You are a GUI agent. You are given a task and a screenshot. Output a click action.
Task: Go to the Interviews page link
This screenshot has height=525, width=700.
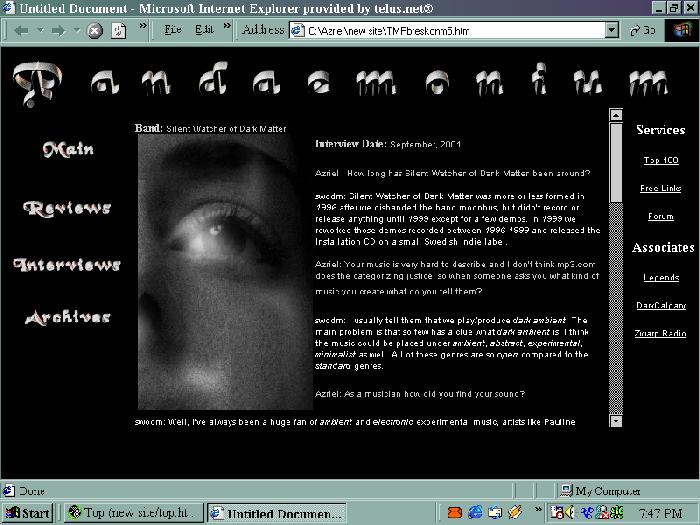point(67,264)
